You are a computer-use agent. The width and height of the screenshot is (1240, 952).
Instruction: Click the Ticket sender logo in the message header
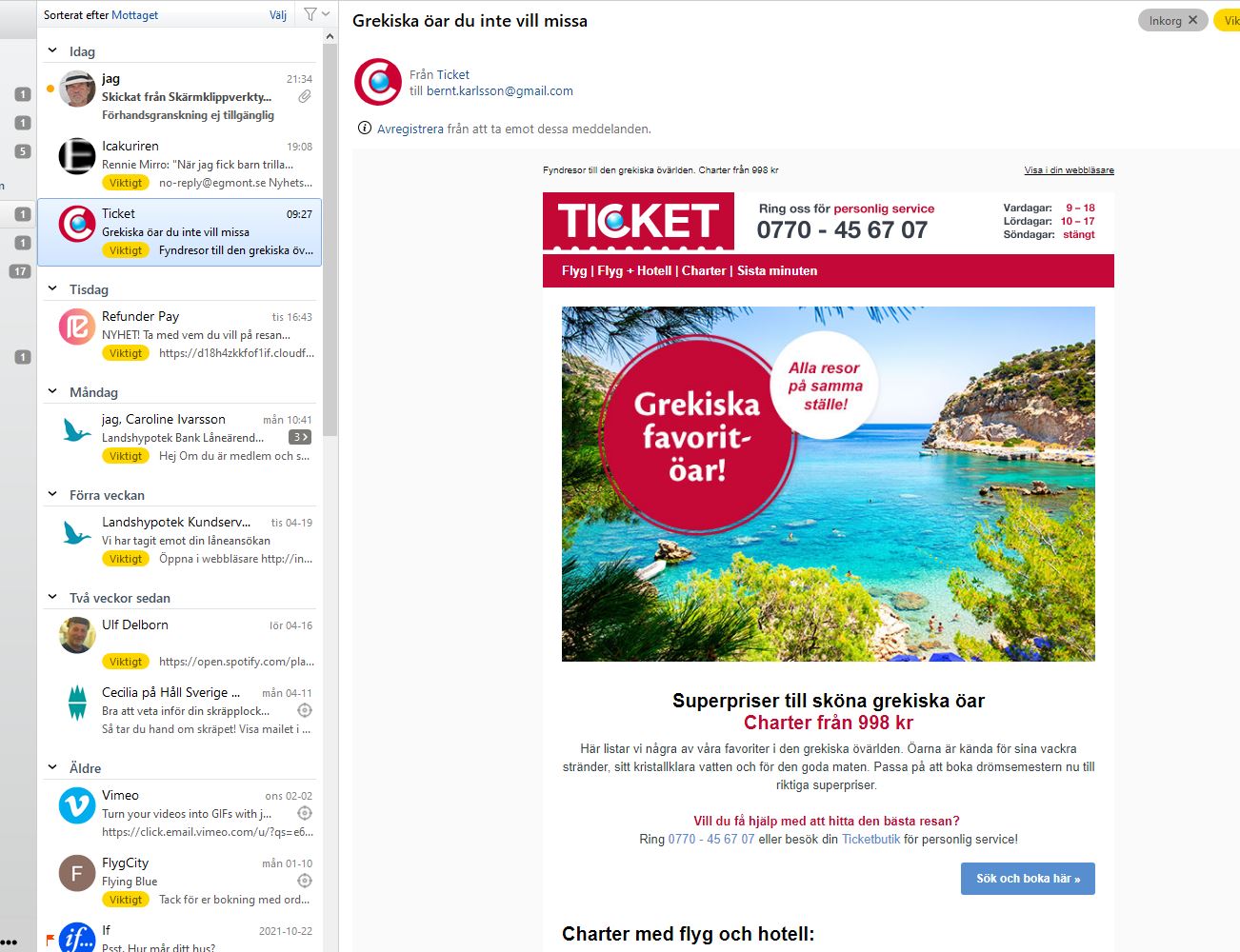pyautogui.click(x=378, y=82)
